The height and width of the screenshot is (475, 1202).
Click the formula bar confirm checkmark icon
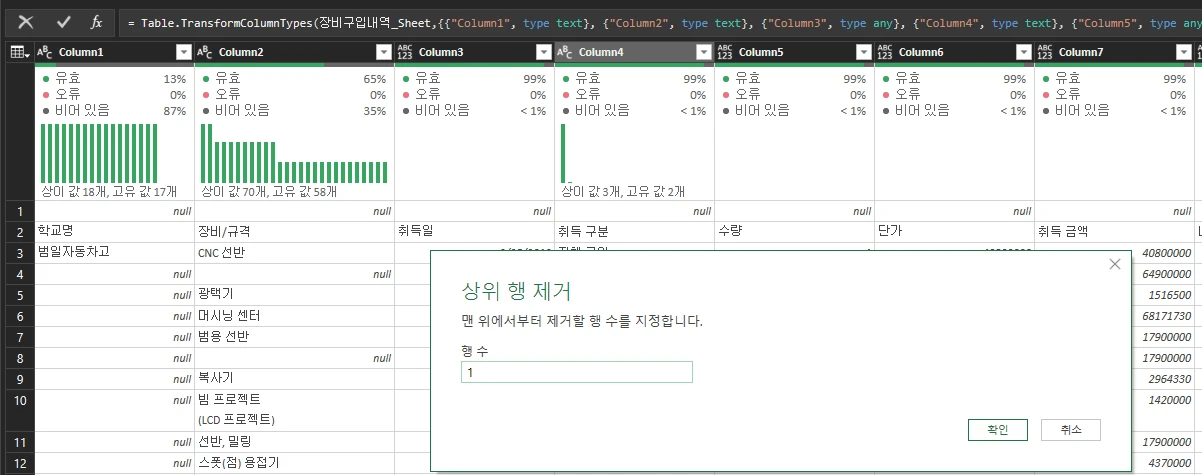click(x=63, y=21)
